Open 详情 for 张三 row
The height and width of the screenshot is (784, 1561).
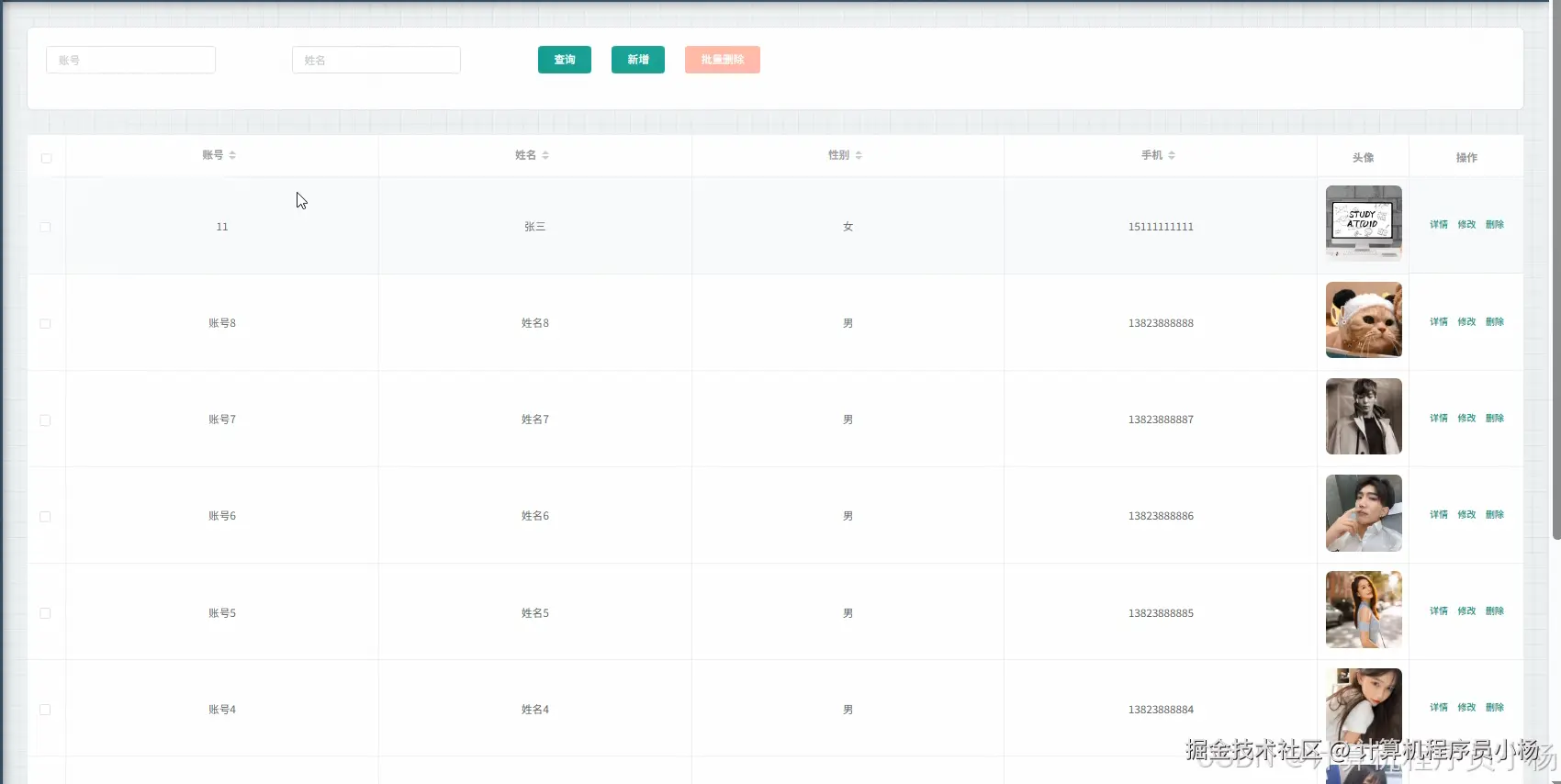tap(1439, 225)
